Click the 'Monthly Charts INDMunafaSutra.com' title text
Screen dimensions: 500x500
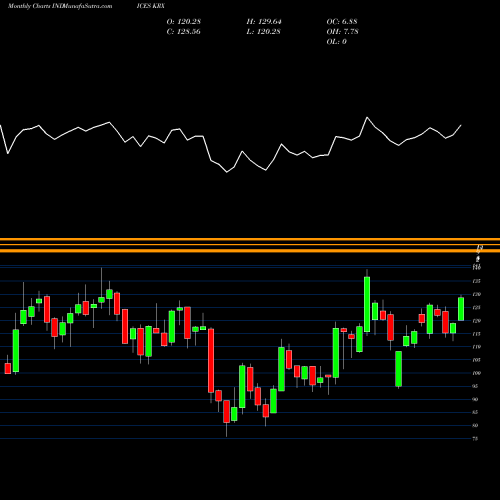[x=60, y=6]
